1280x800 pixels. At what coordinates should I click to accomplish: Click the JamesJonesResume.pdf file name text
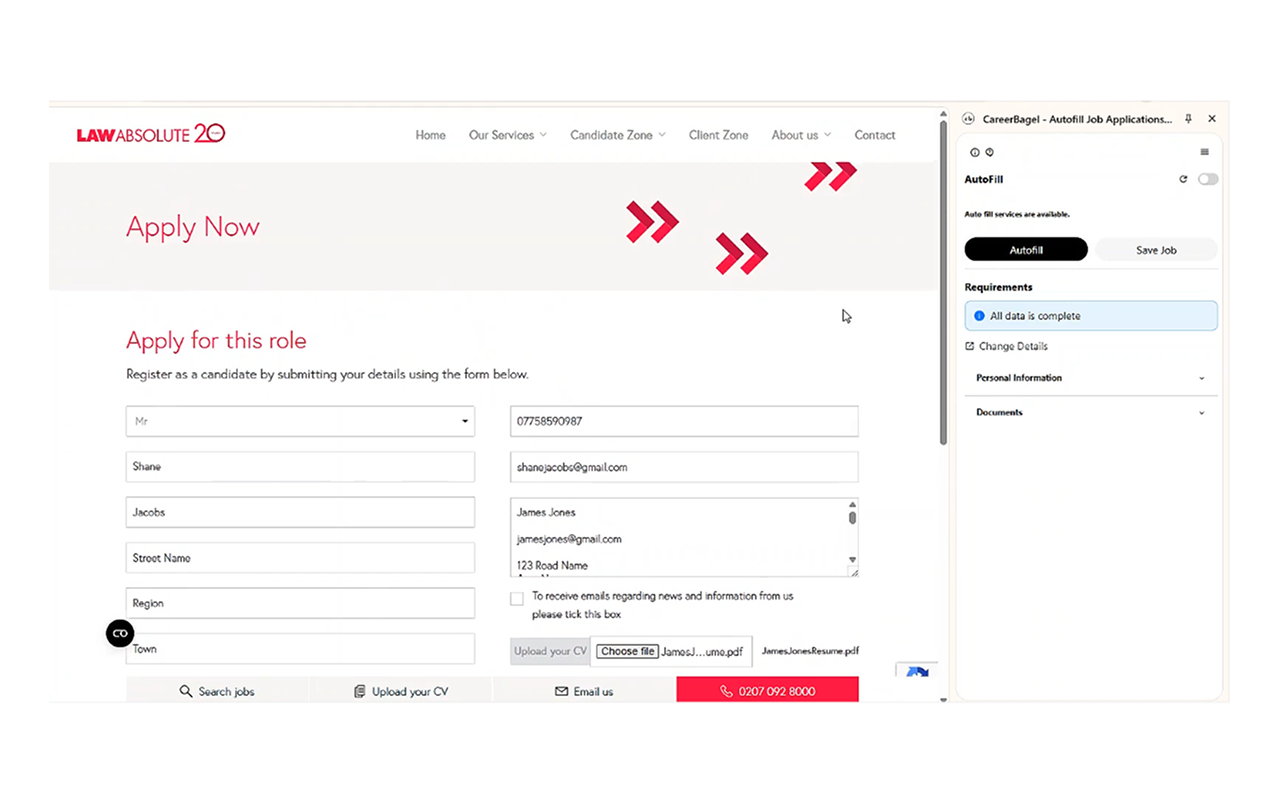(x=810, y=651)
